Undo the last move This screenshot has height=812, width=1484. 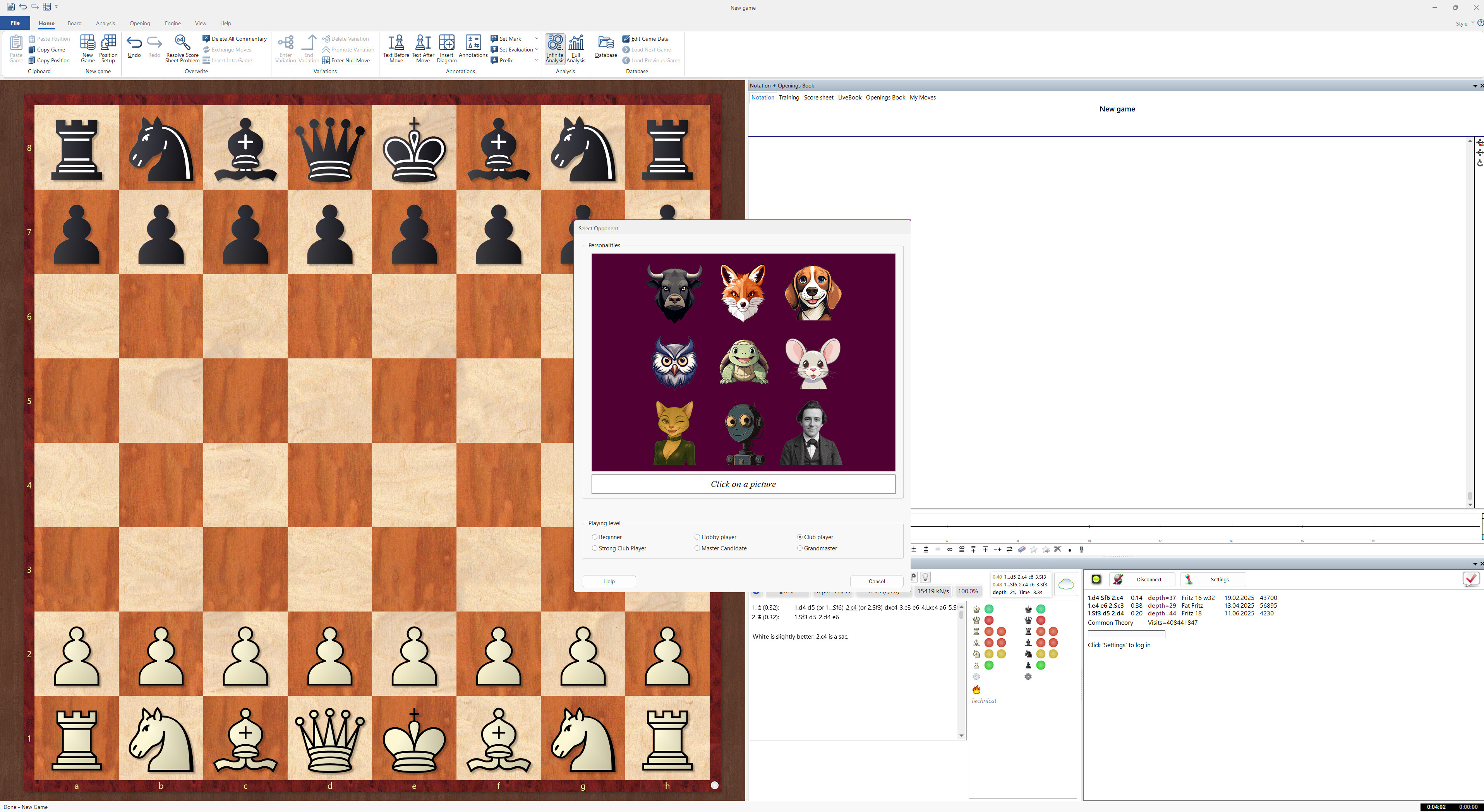point(134,48)
